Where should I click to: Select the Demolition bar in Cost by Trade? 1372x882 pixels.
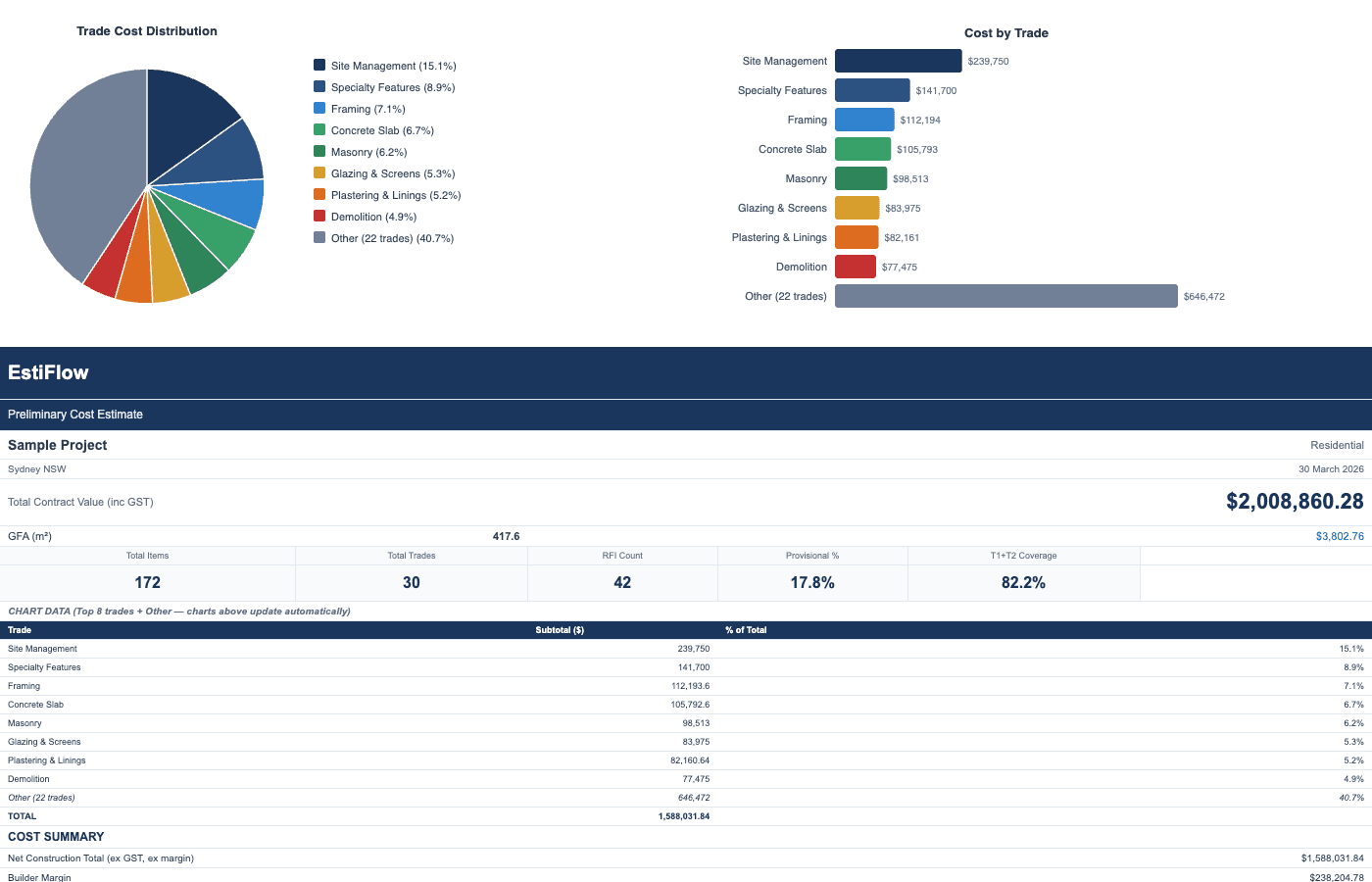tap(862, 267)
